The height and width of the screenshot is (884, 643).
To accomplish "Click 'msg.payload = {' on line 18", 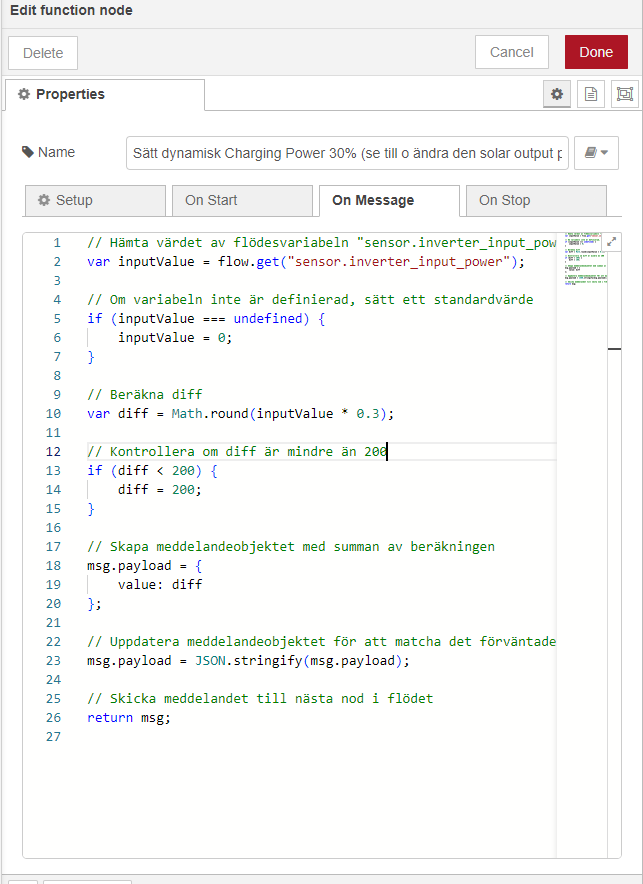I will 144,565.
